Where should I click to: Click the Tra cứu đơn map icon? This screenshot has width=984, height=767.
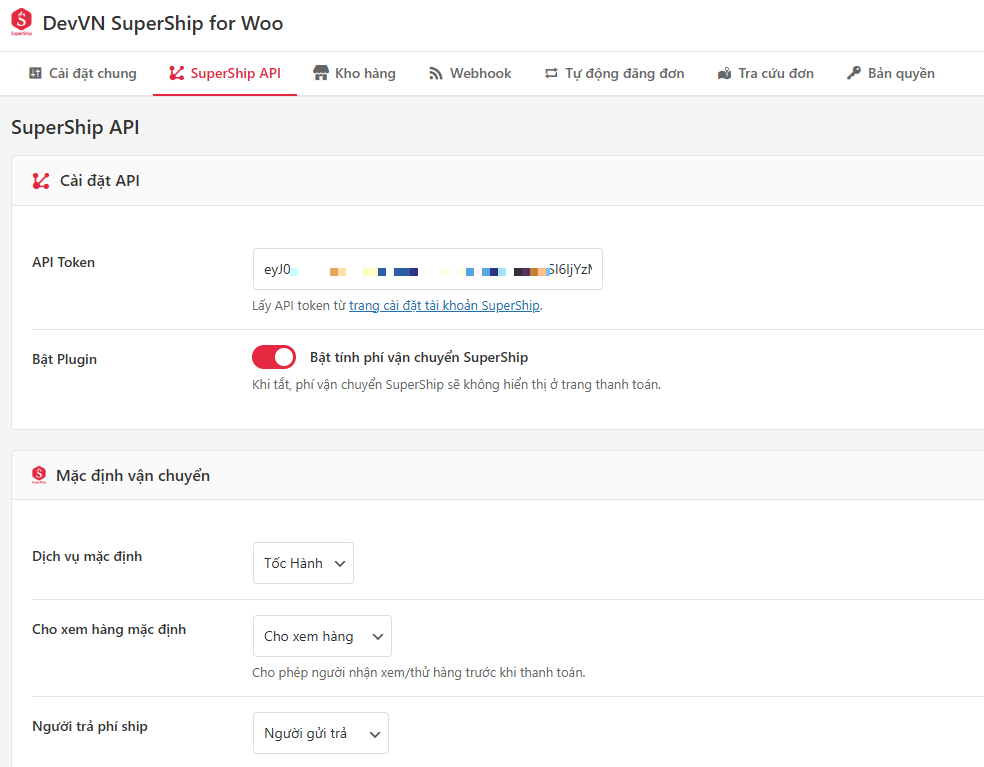[725, 73]
